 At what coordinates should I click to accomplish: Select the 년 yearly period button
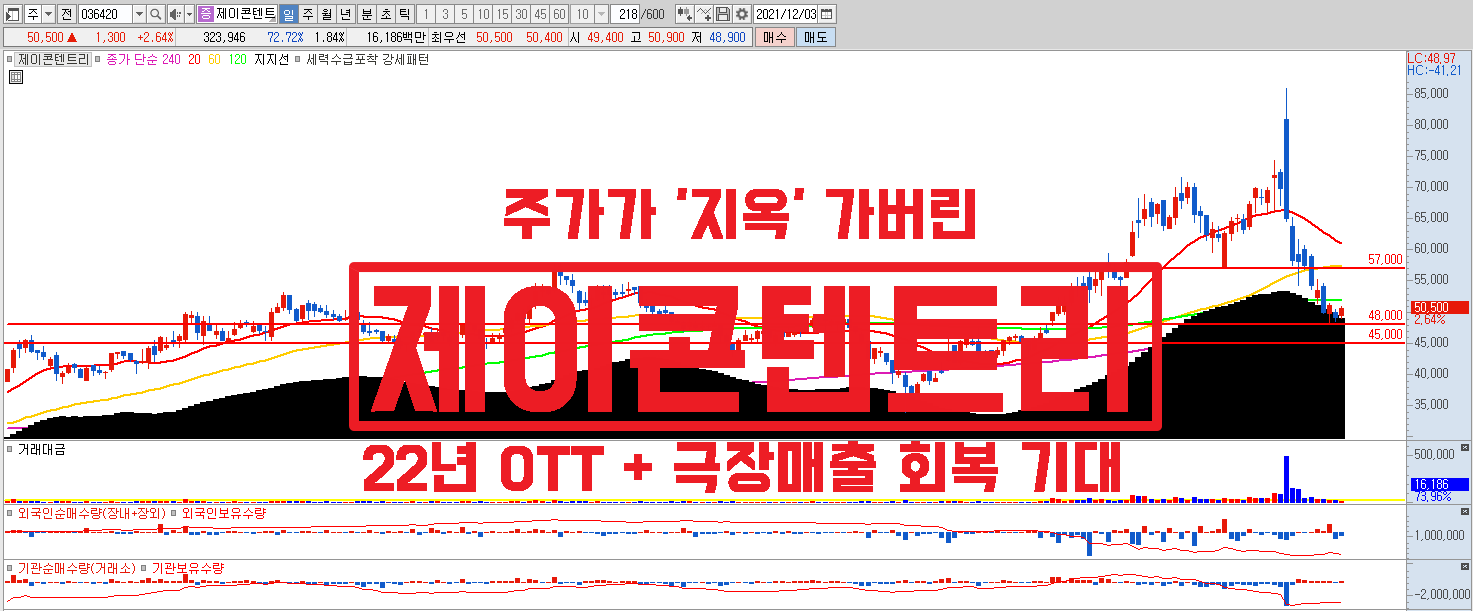[x=345, y=14]
